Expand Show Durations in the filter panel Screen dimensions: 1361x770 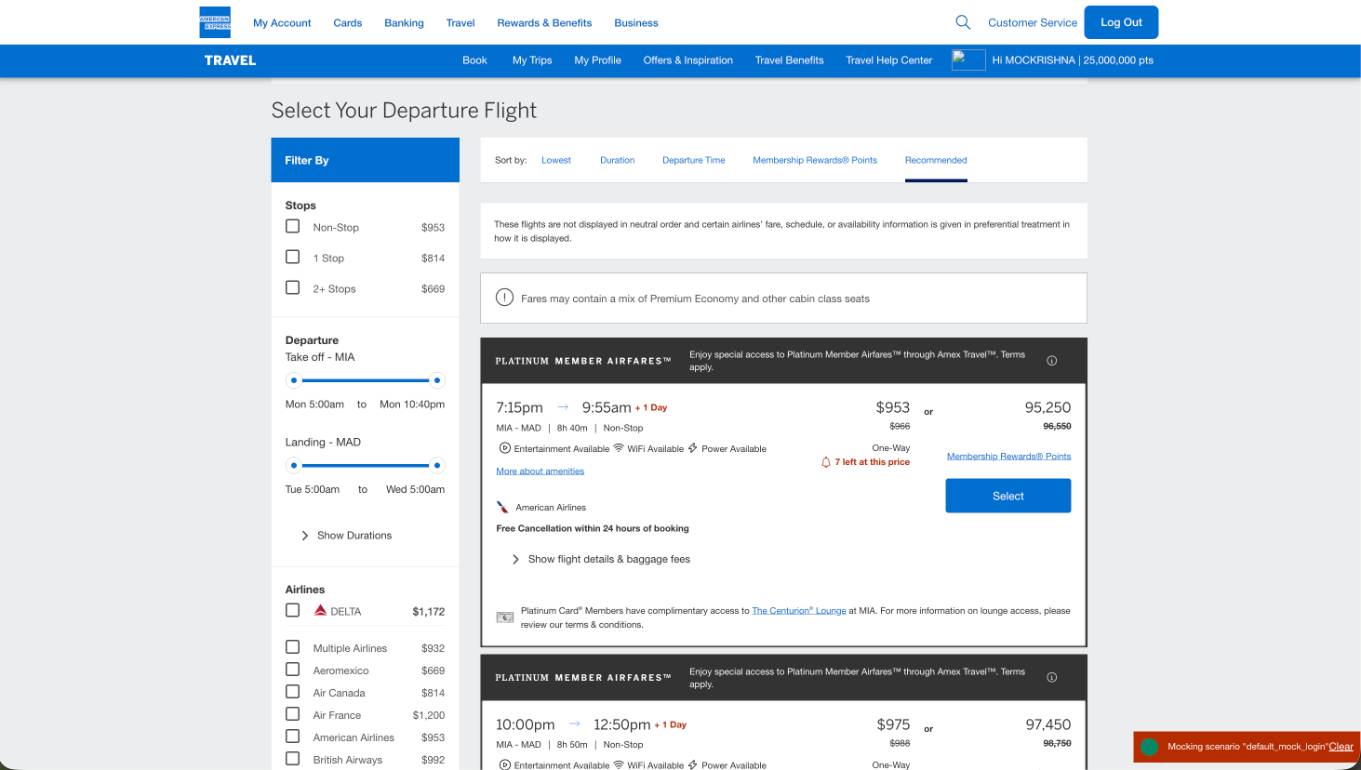pos(346,536)
